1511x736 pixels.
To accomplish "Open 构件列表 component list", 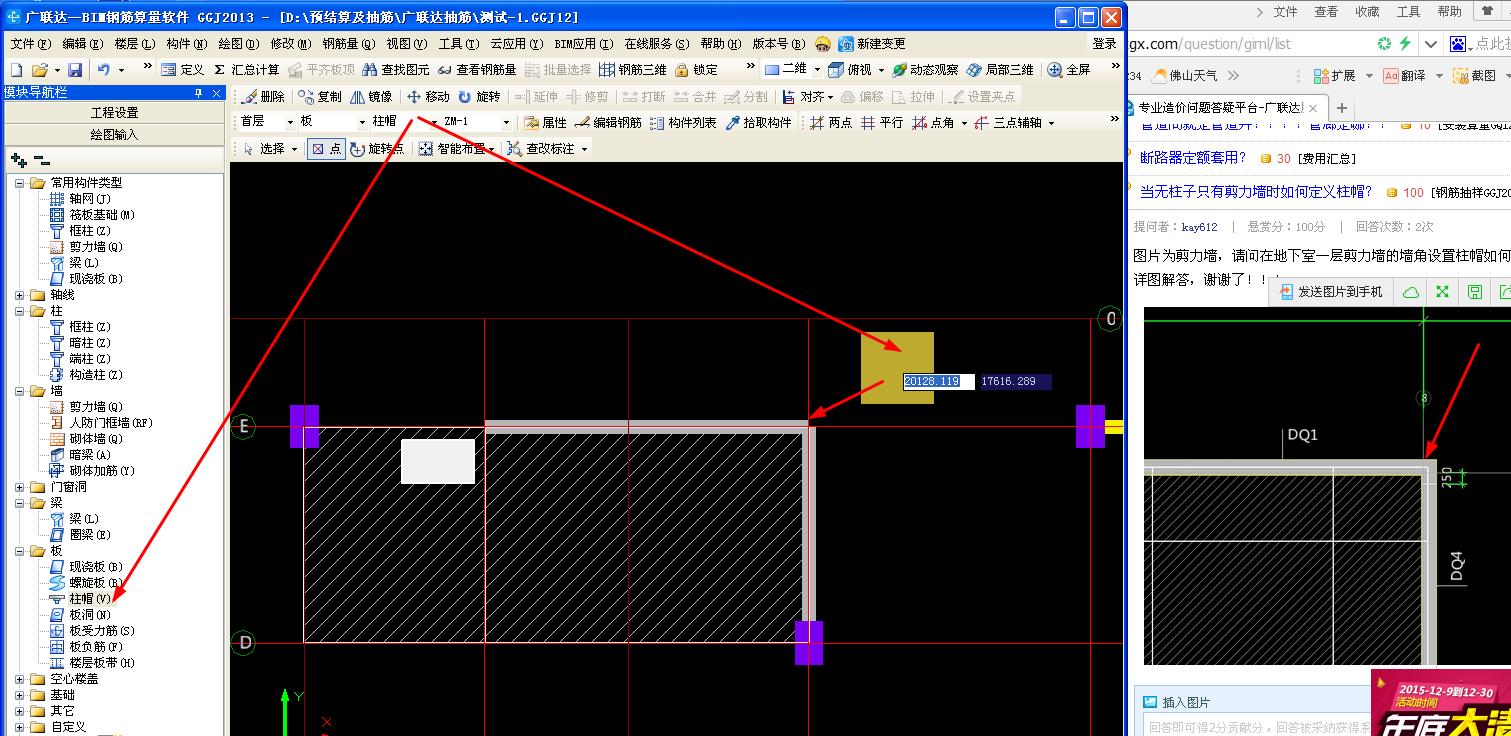I will (x=683, y=123).
